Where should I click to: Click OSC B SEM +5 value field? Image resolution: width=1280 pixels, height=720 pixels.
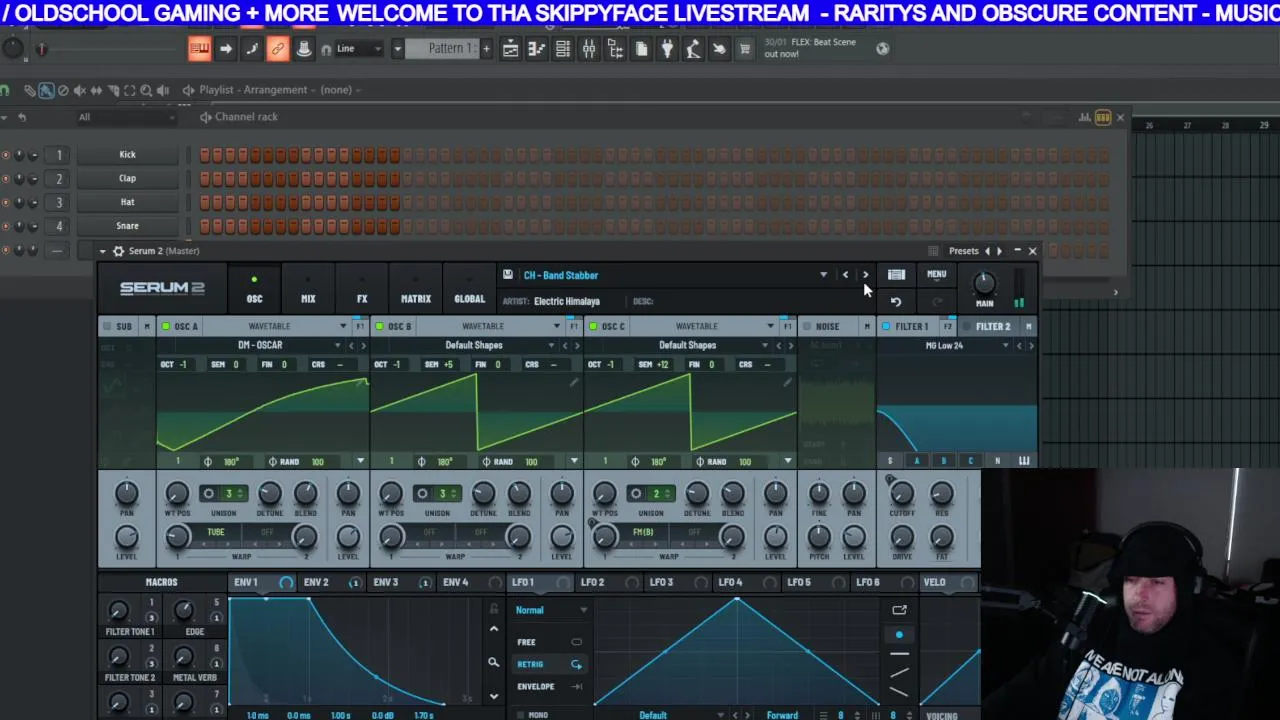(x=439, y=364)
